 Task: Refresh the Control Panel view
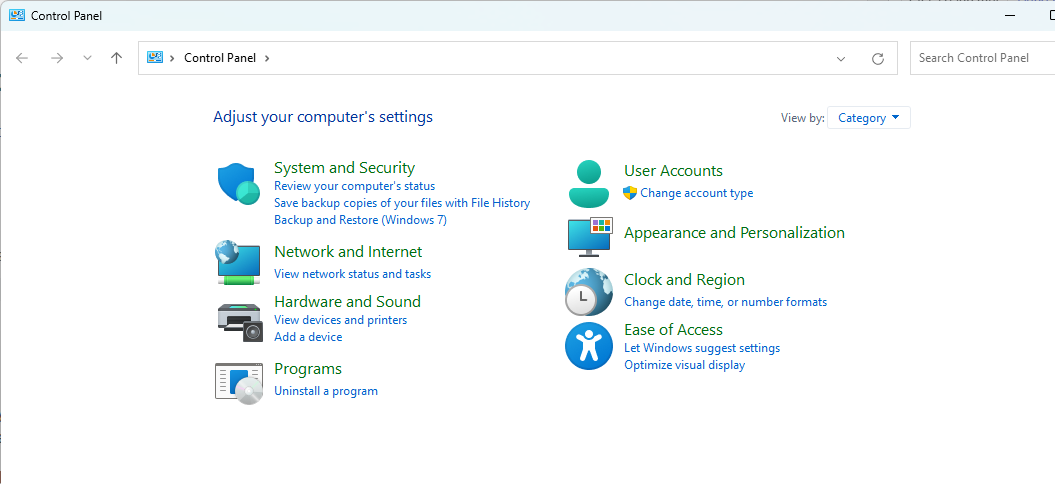877,59
